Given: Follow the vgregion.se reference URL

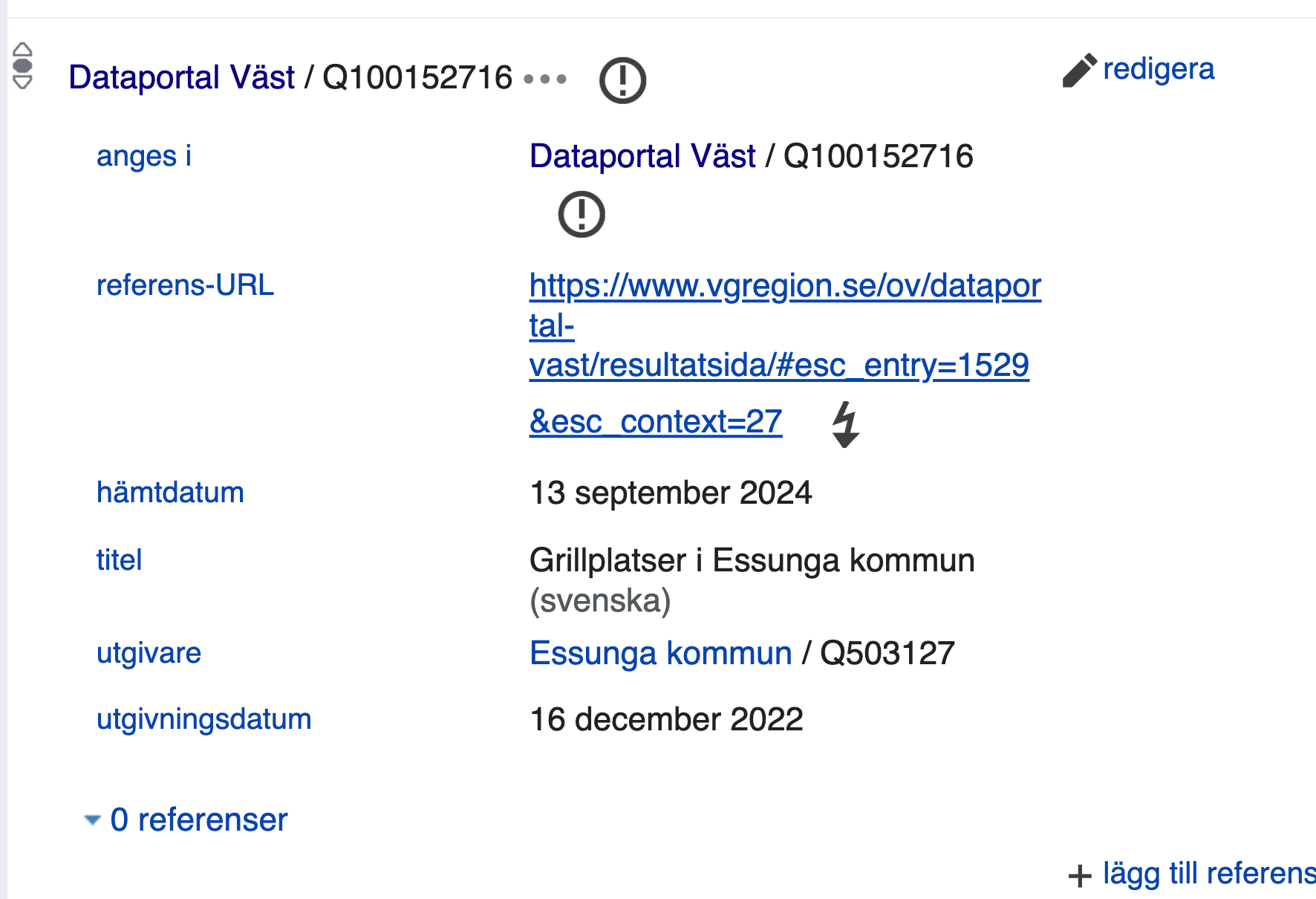Looking at the screenshot, I should point(784,286).
